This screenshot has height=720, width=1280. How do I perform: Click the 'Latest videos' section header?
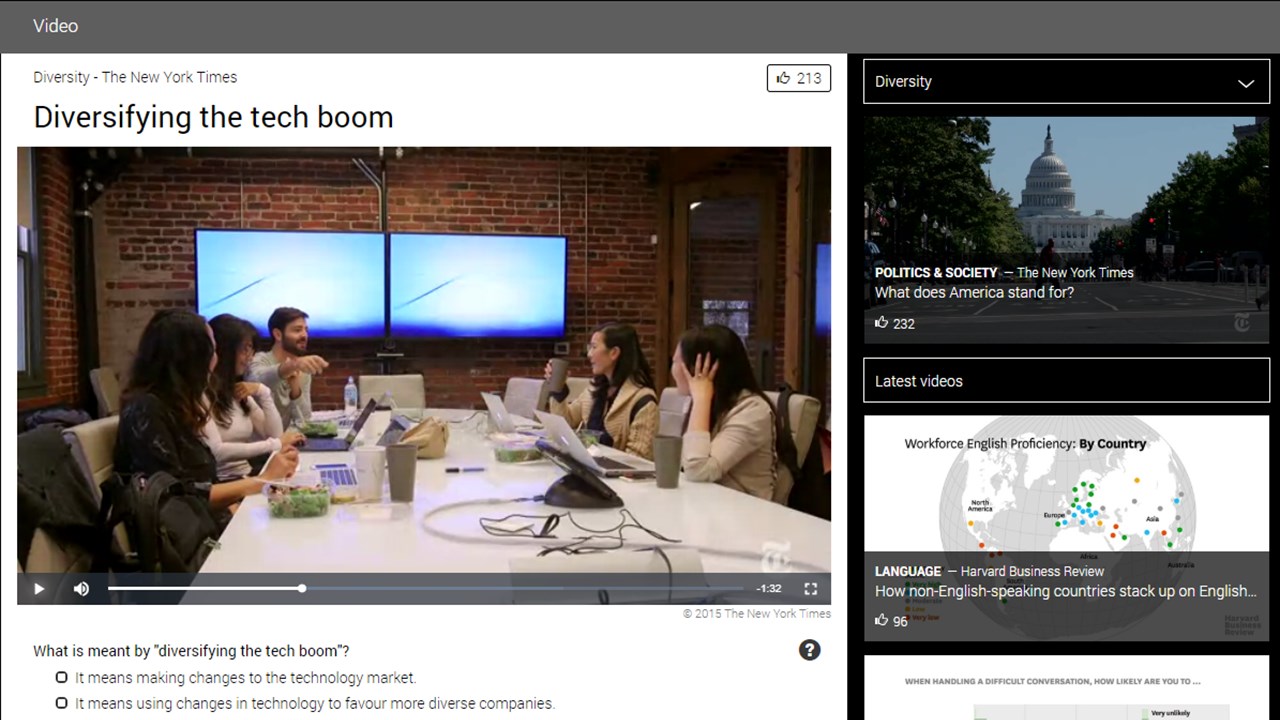pos(1067,381)
